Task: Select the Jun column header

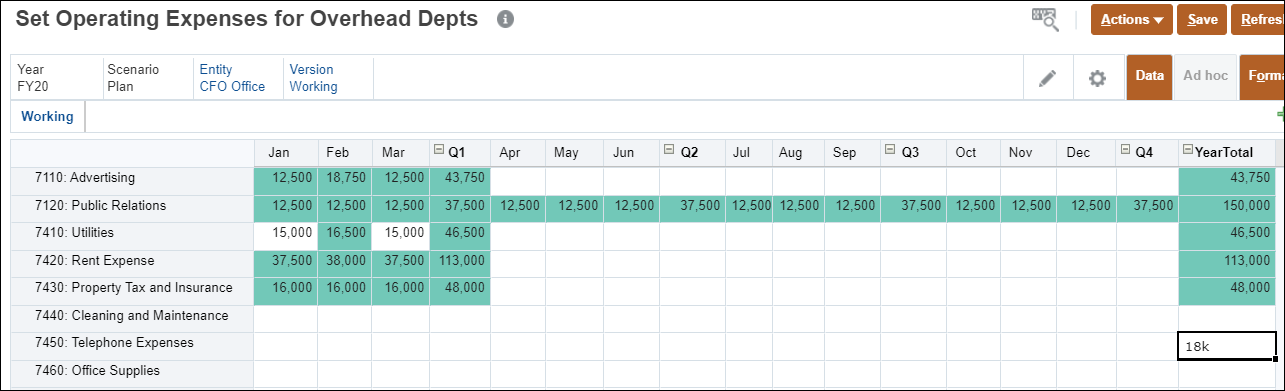Action: (631, 153)
